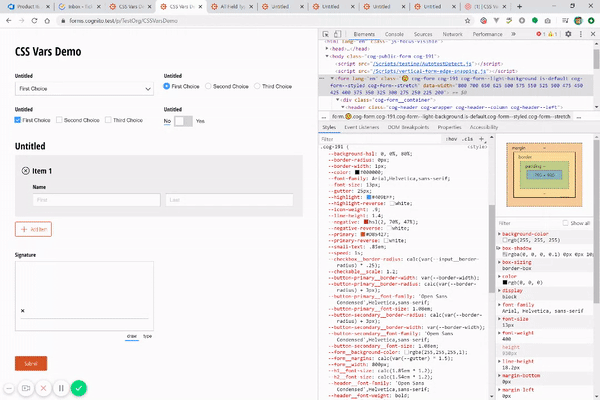The image size is (600, 400).
Task: Enable the Show all checkbox in Computed pane
Action: (x=565, y=223)
